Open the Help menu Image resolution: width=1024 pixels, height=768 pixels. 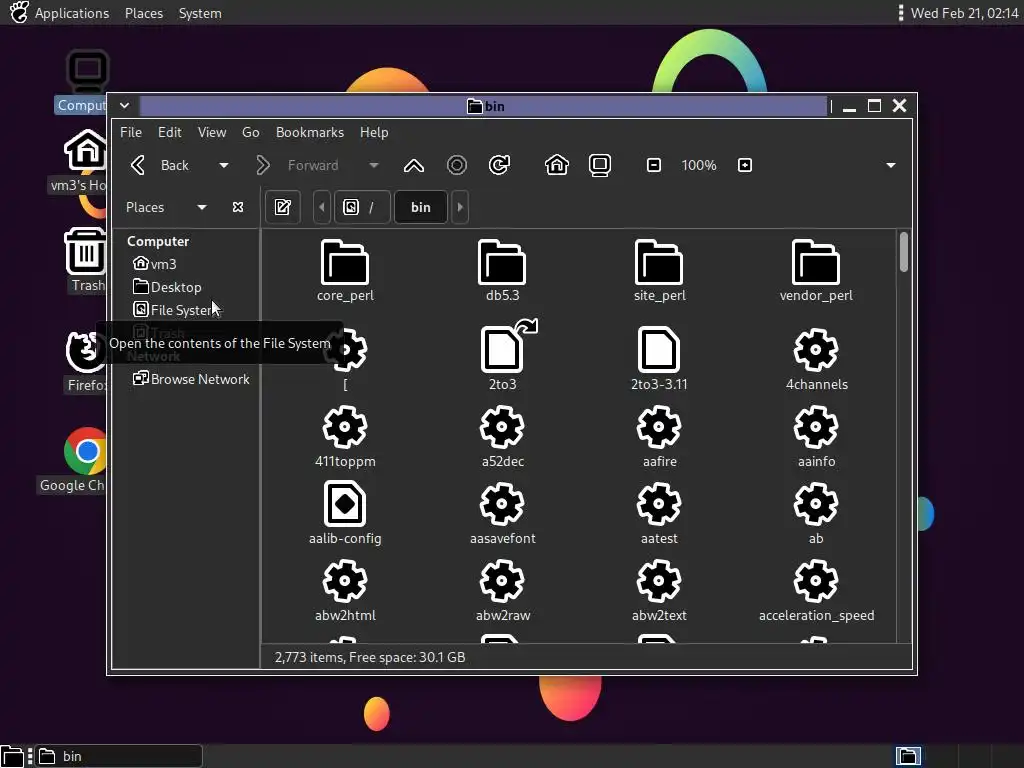pyautogui.click(x=374, y=132)
